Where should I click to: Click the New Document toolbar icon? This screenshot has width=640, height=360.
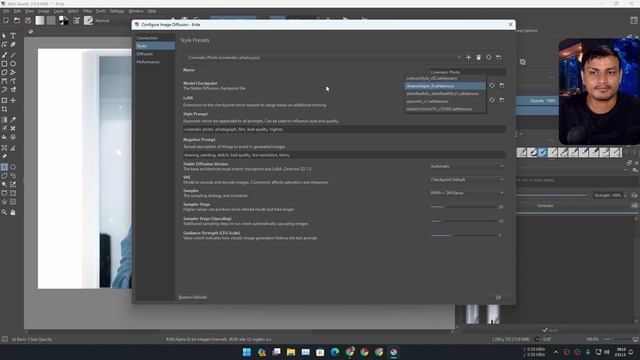click(x=6, y=20)
